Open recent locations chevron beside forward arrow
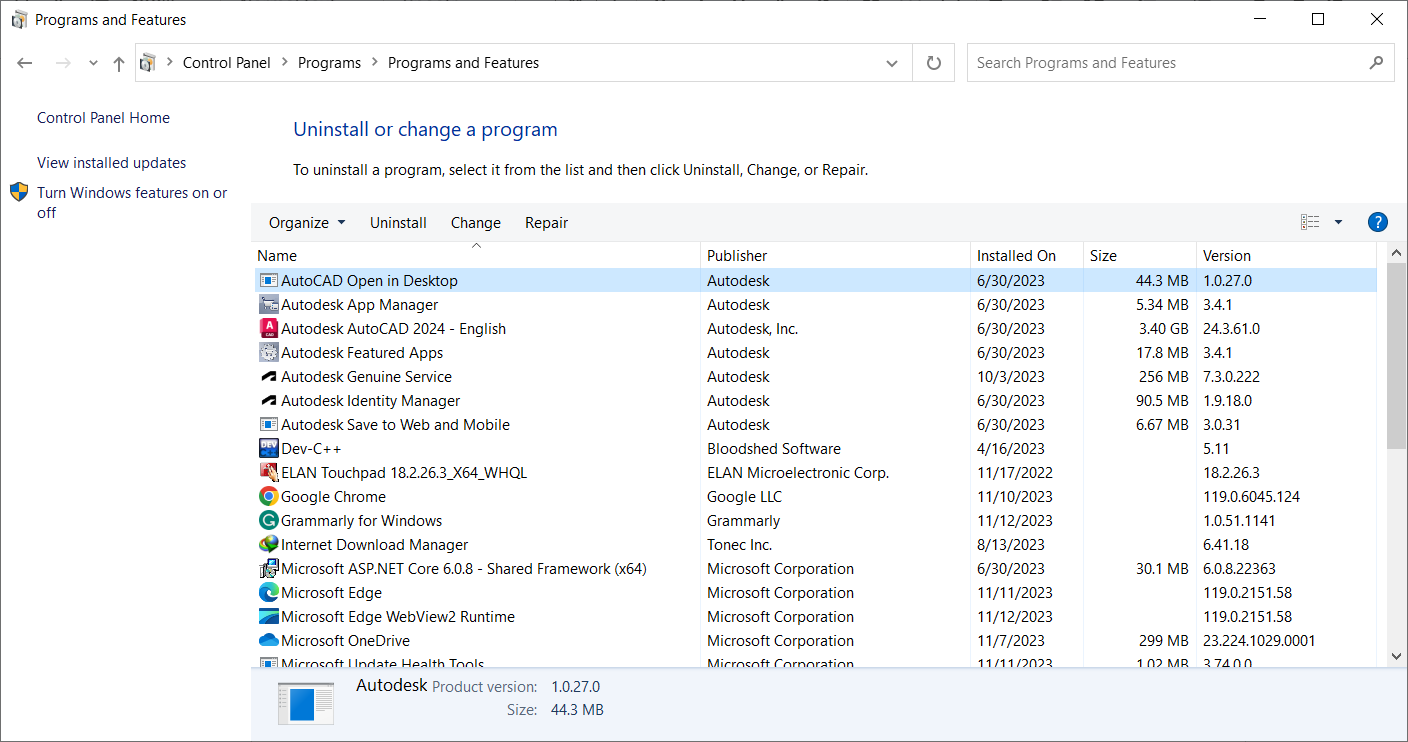Image resolution: width=1408 pixels, height=742 pixels. [x=92, y=62]
